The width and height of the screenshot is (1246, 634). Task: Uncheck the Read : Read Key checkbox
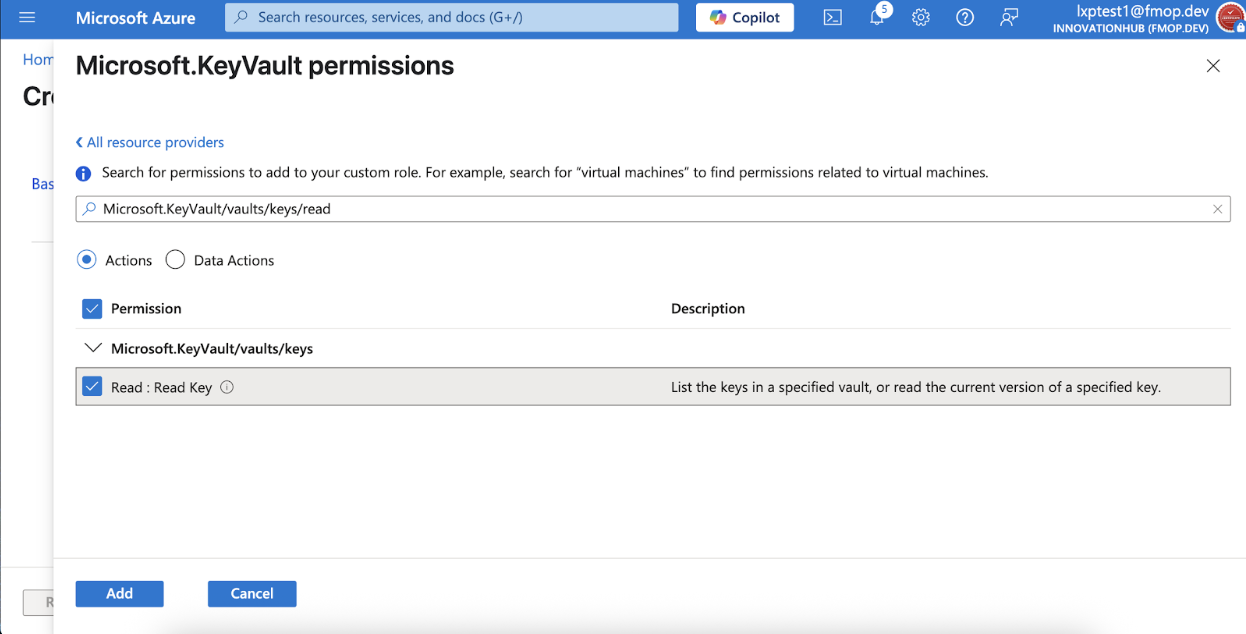[92, 387]
